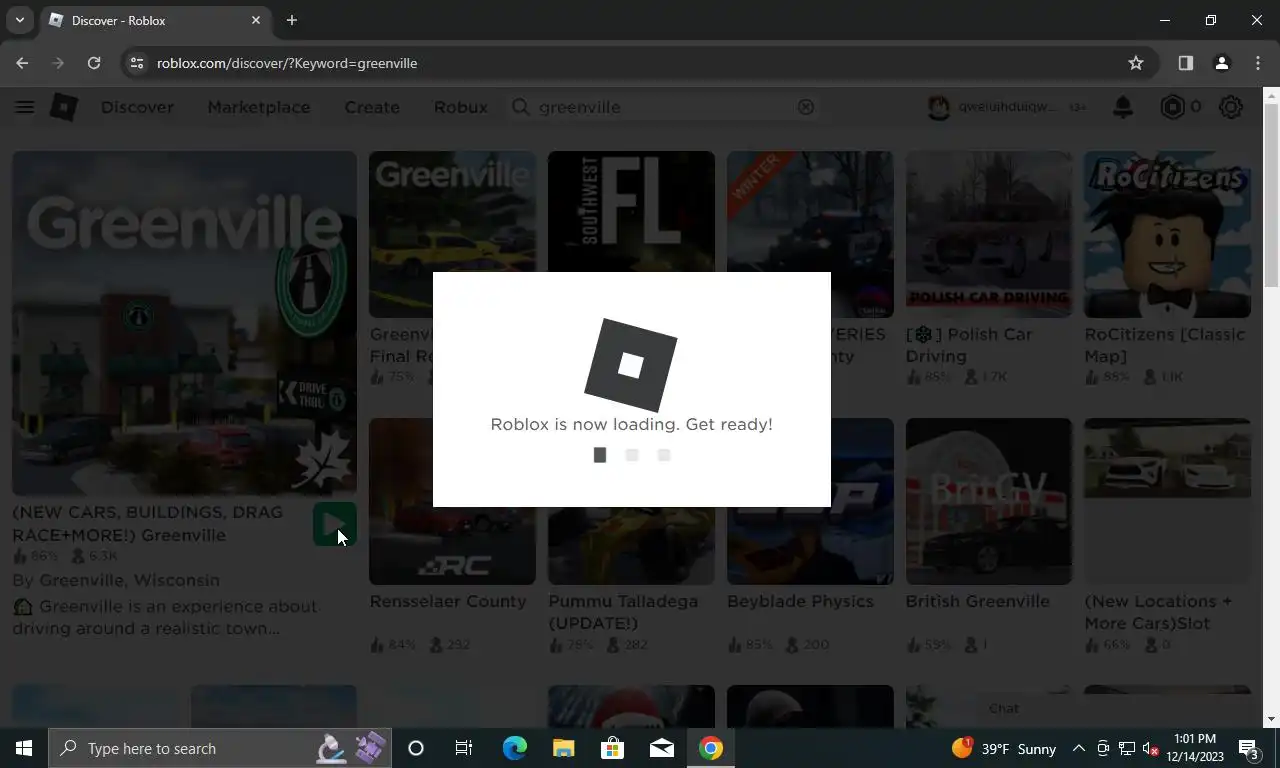Open Task View in taskbar

point(464,748)
